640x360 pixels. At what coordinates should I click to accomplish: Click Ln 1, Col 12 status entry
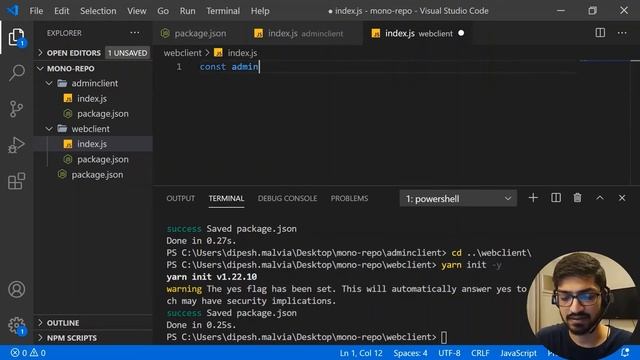361,353
